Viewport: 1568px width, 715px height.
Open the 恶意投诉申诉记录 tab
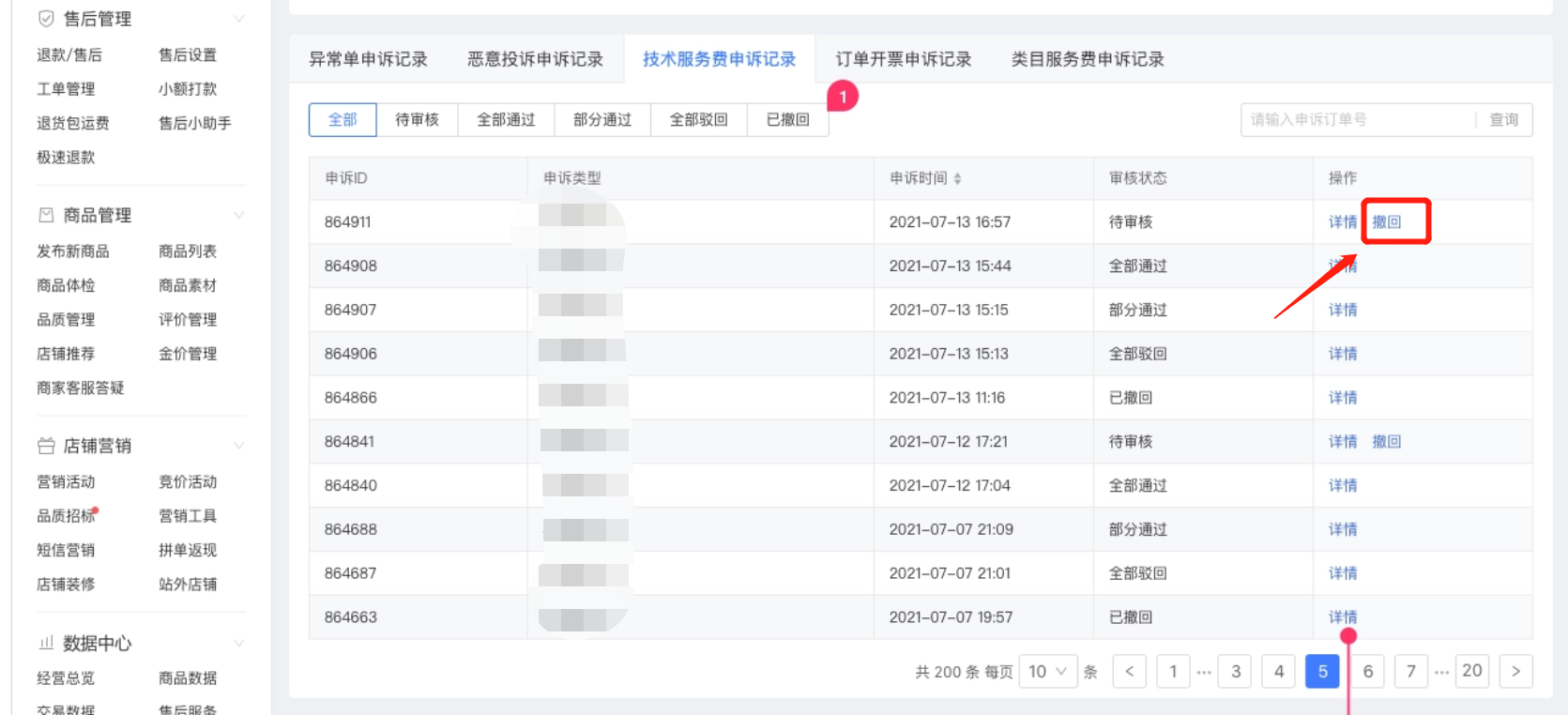pos(535,59)
